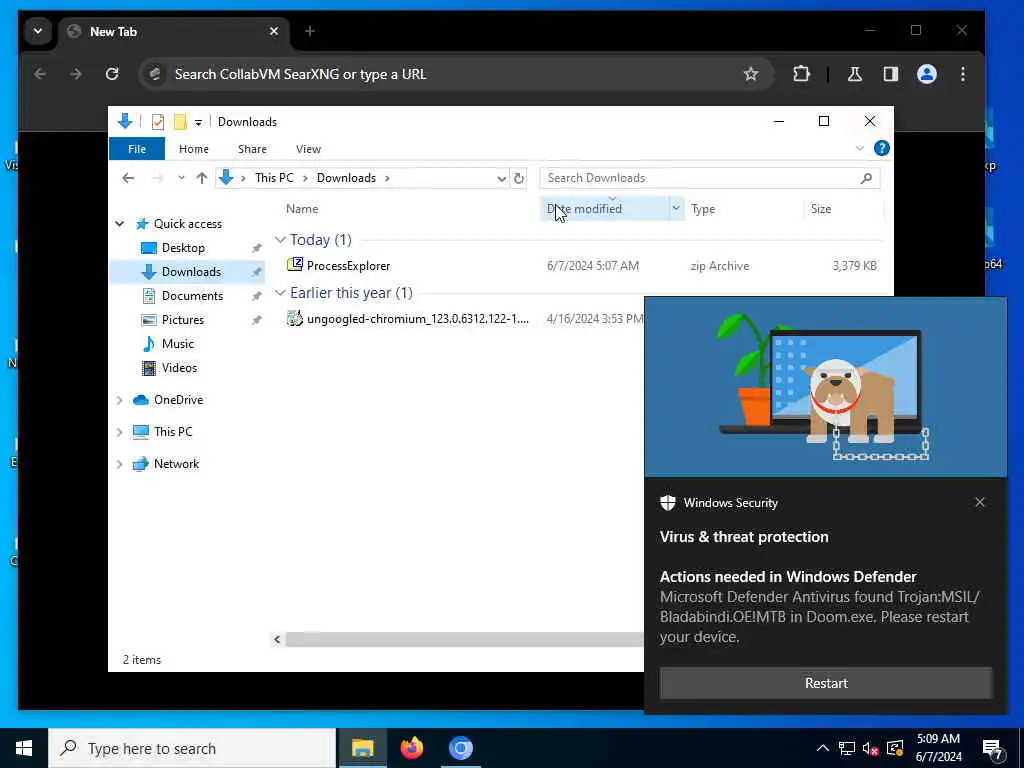The width and height of the screenshot is (1024, 768).
Task: Open Chrome three-dot menu
Action: (x=963, y=74)
